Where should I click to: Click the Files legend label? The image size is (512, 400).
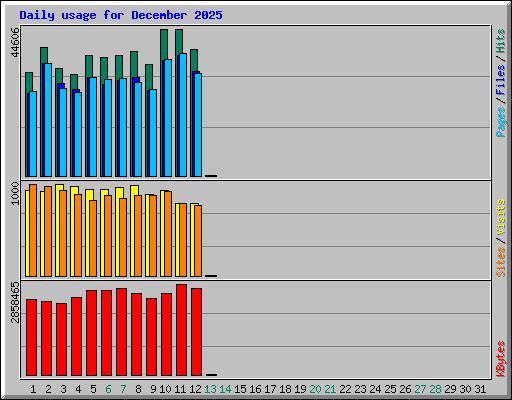tap(501, 80)
